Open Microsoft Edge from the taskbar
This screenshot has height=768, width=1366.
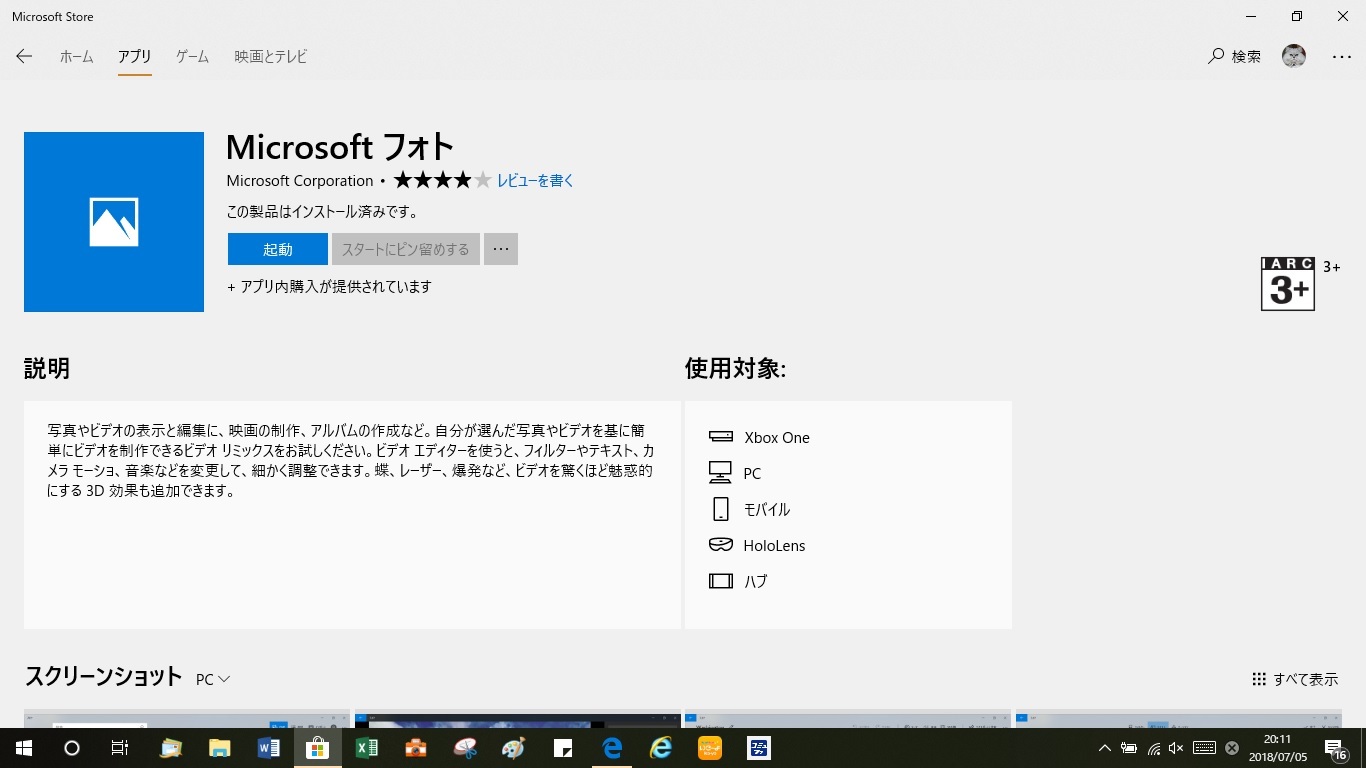612,748
